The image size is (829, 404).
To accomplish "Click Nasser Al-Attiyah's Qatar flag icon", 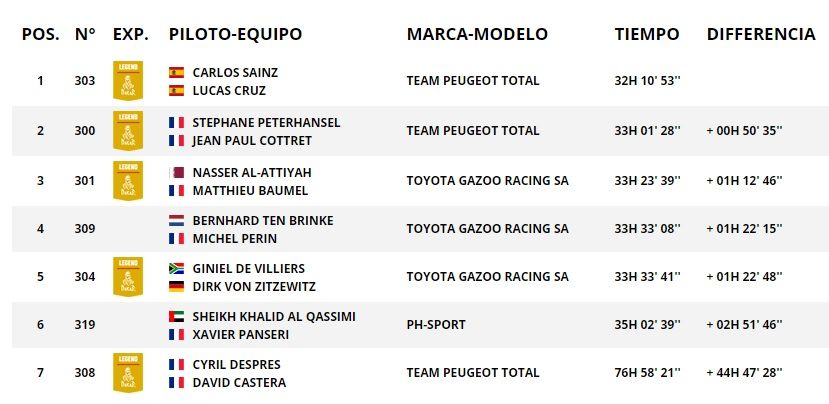I will click(x=177, y=172).
